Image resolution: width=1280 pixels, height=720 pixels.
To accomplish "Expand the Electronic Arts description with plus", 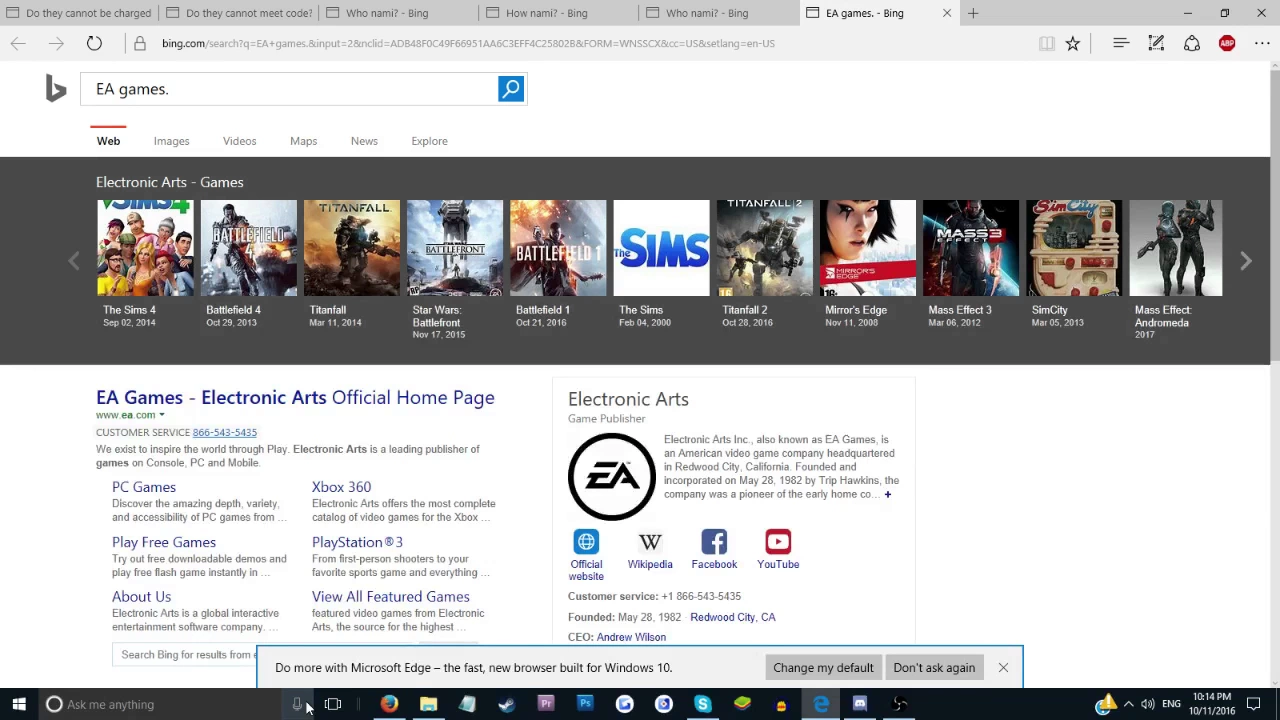I will pyautogui.click(x=887, y=494).
